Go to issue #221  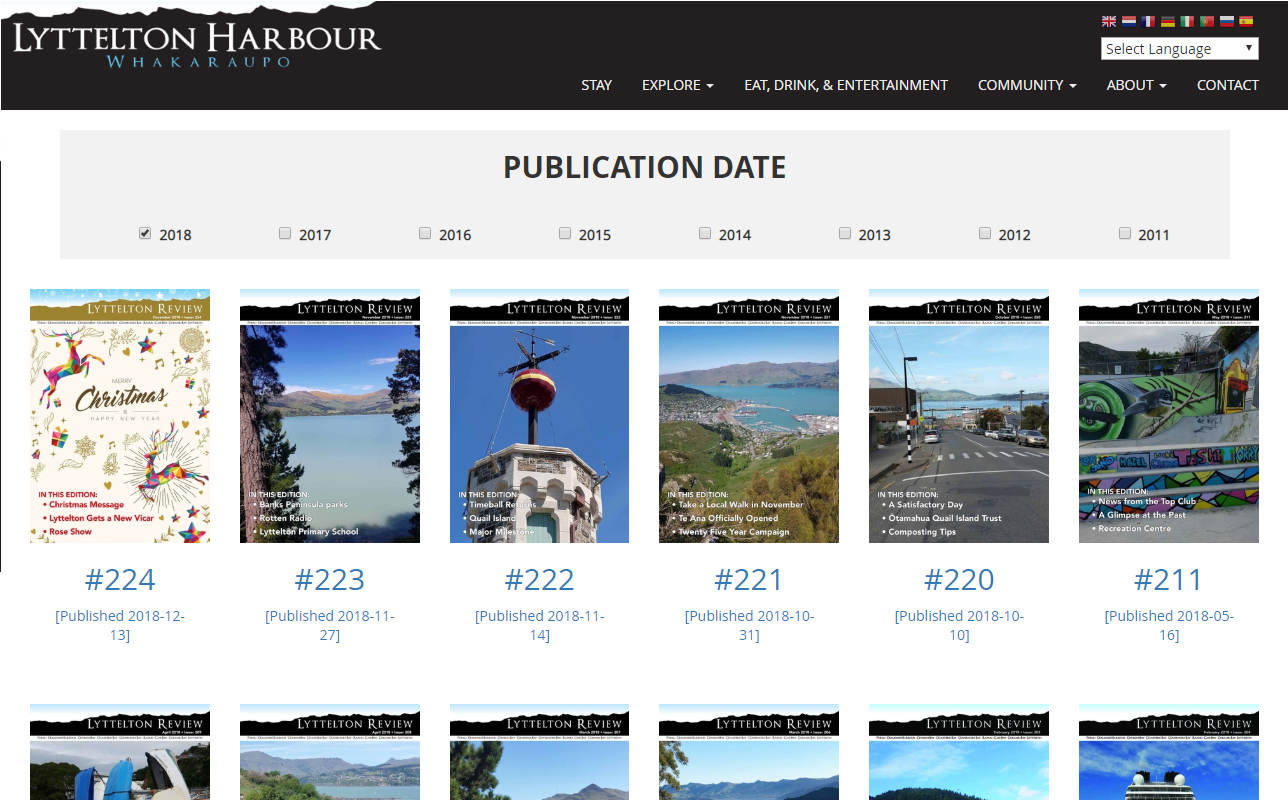point(749,579)
